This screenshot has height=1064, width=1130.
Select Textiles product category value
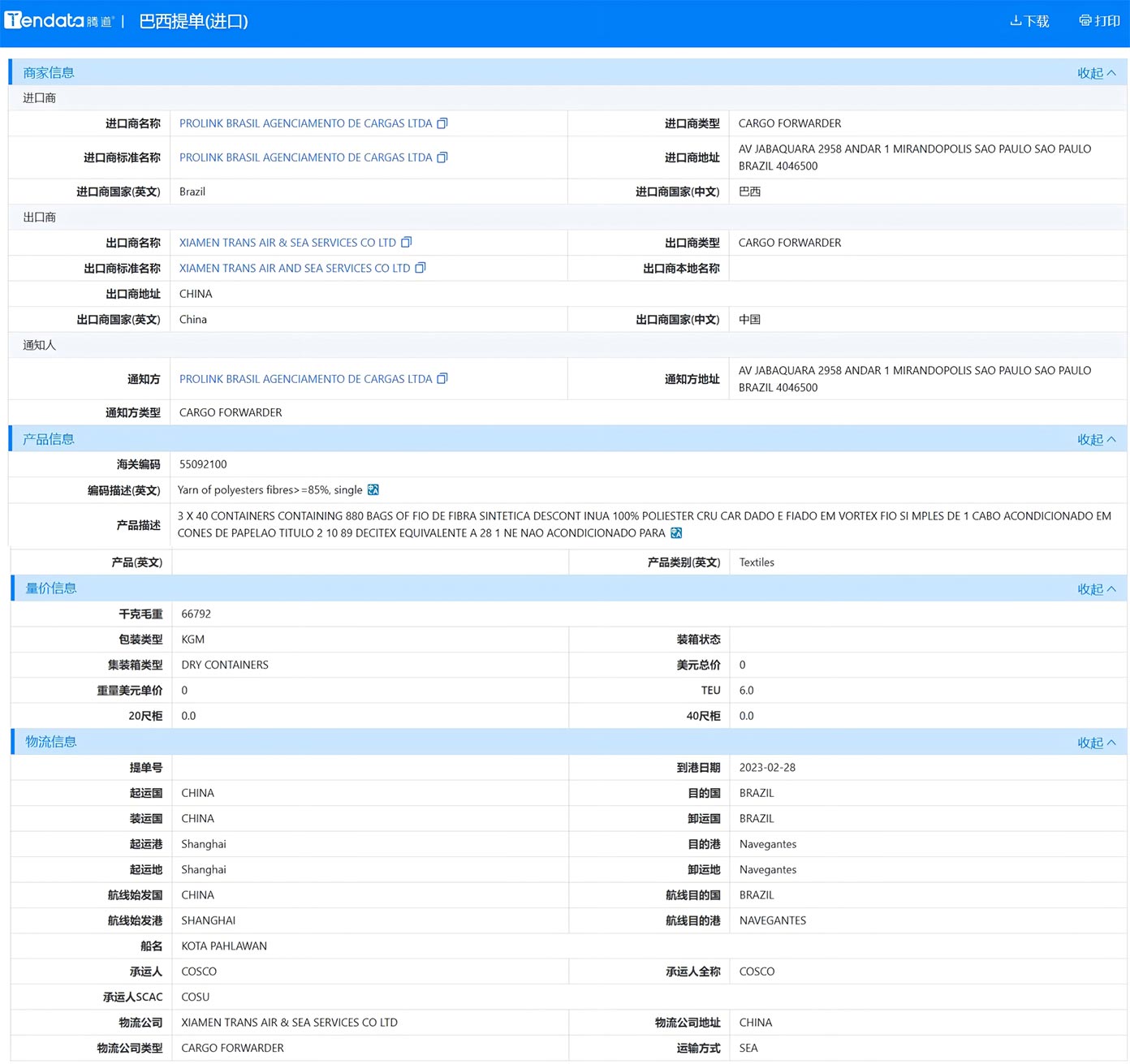point(757,562)
